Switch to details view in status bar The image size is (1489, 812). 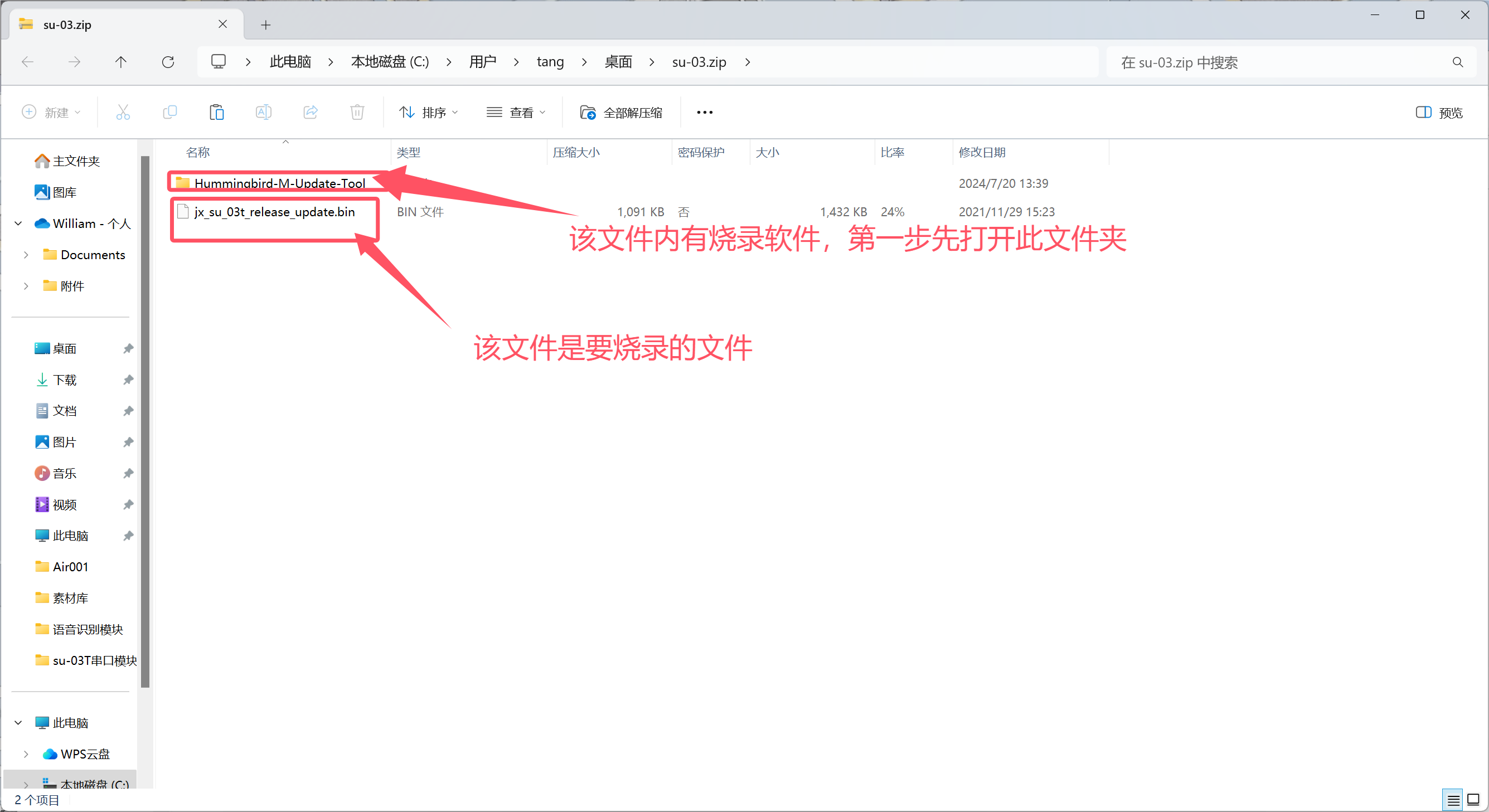1453,800
